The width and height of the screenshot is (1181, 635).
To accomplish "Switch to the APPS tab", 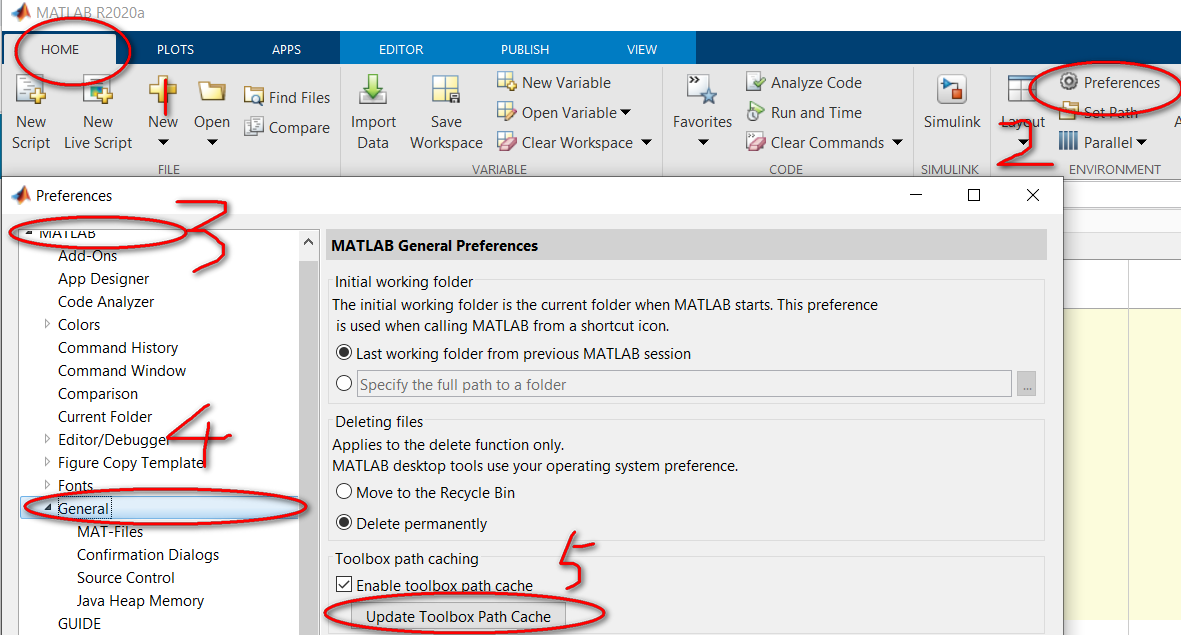I will coord(286,49).
